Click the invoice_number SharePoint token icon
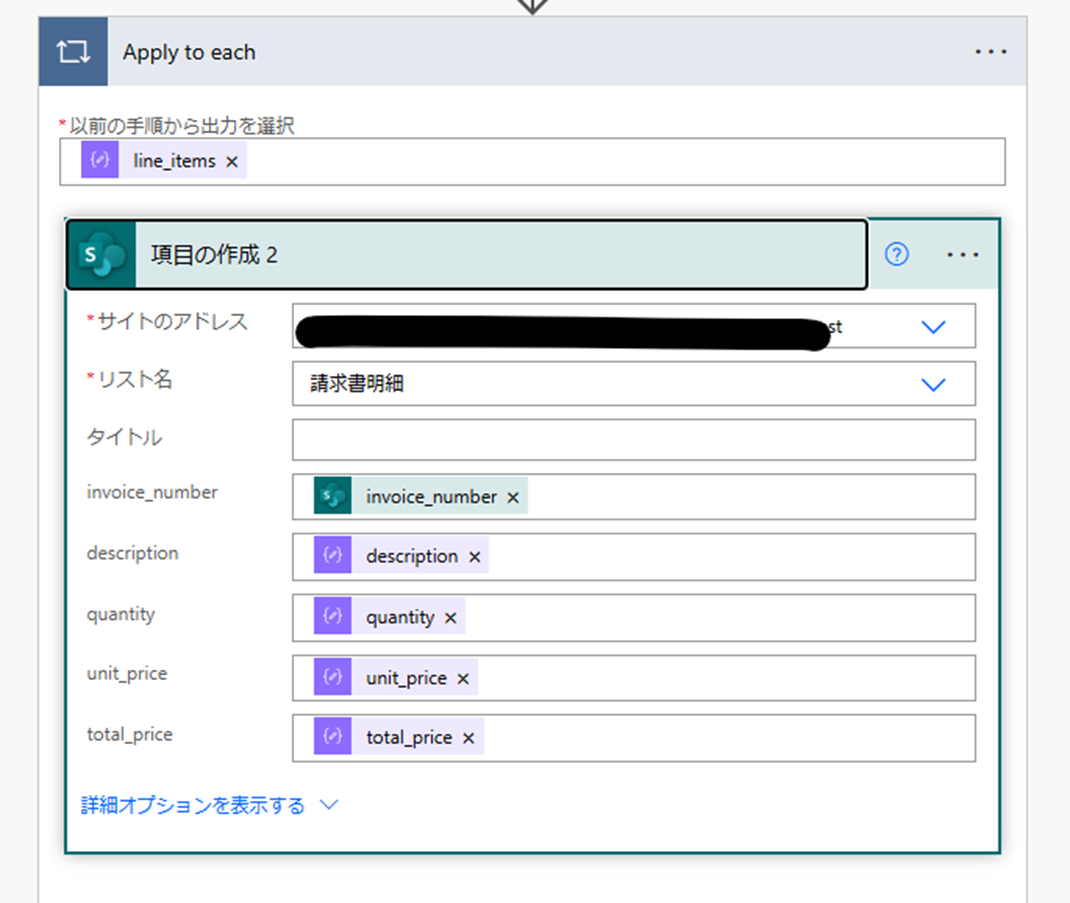The image size is (1070, 903). coord(332,496)
